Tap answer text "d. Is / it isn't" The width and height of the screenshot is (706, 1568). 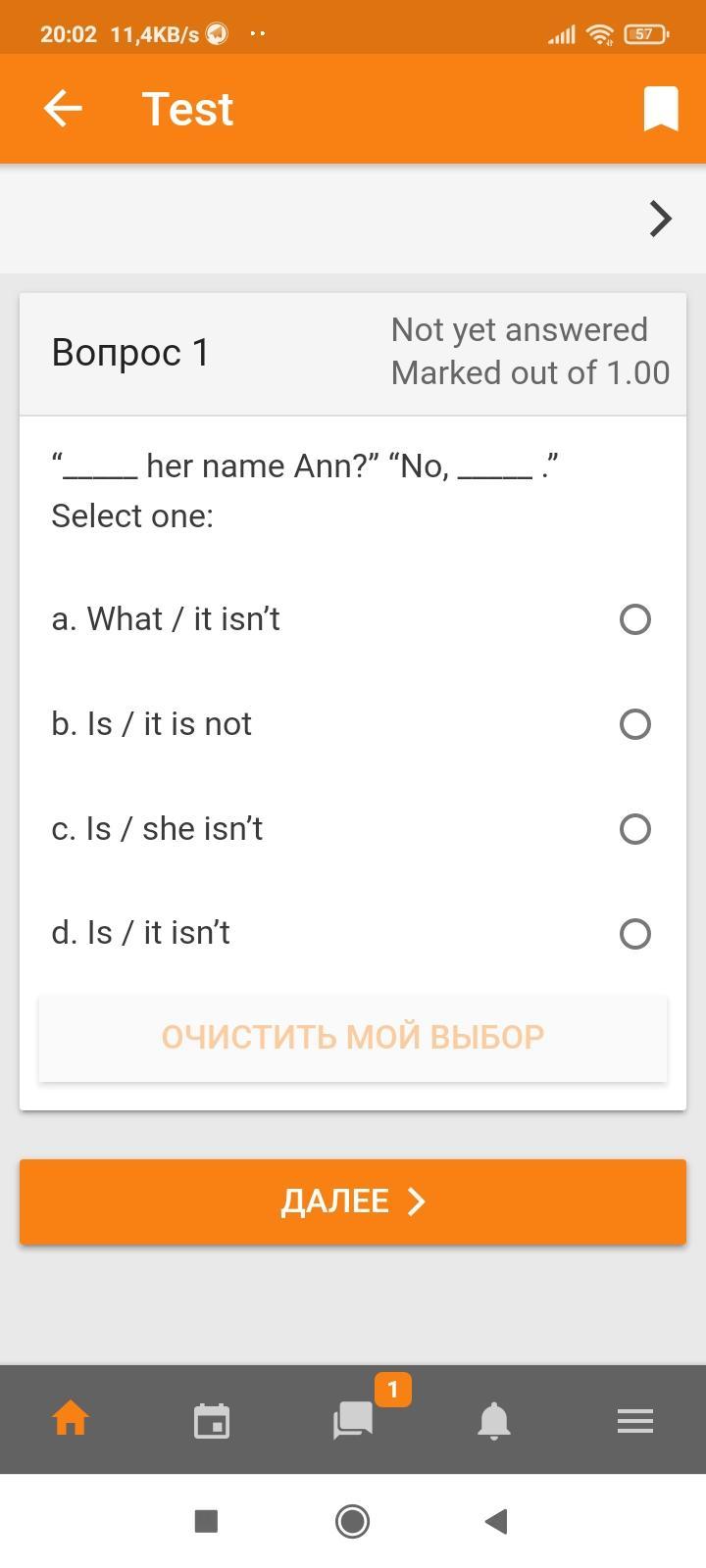click(141, 933)
